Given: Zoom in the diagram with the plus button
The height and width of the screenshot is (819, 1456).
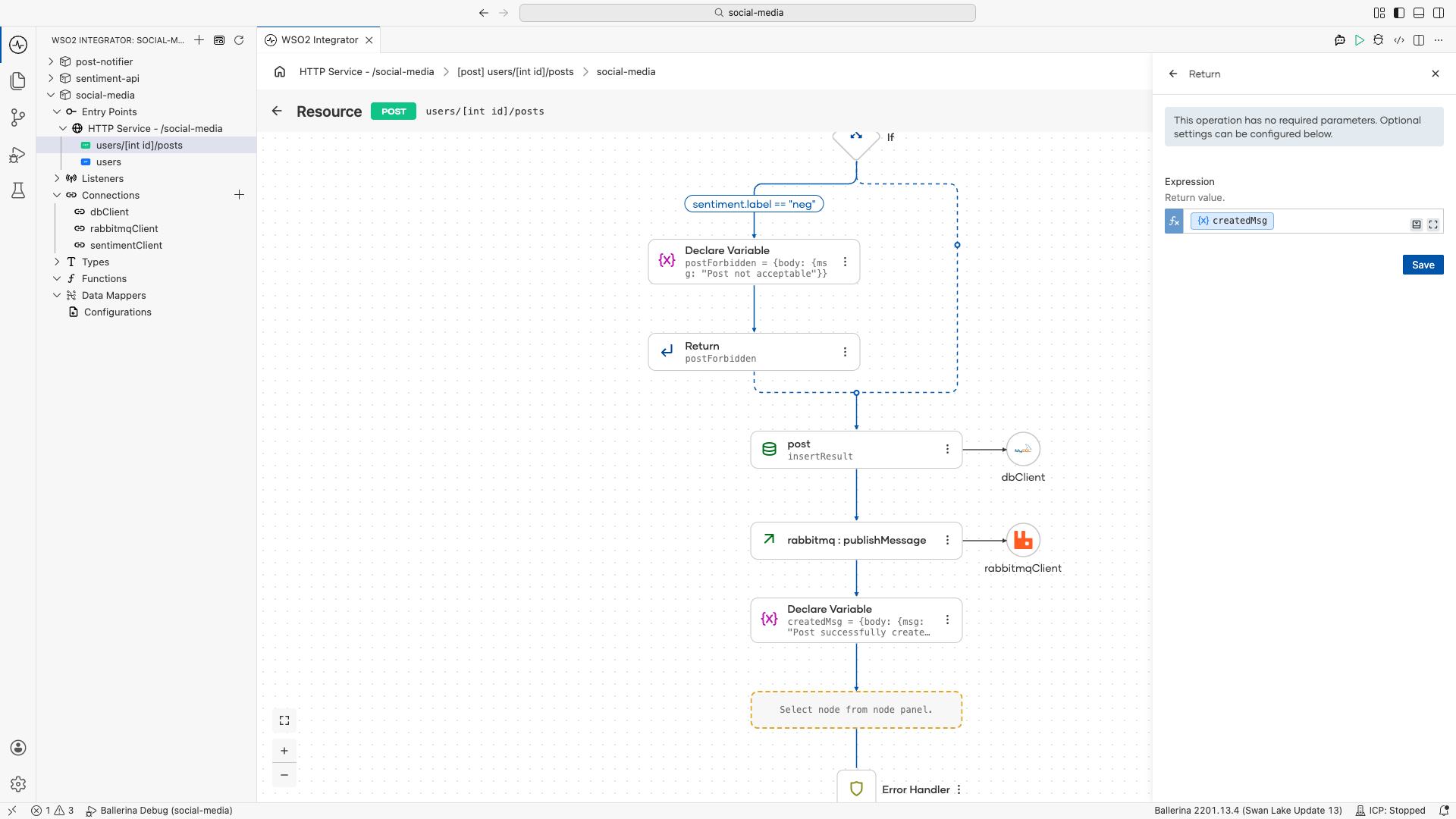Looking at the screenshot, I should pyautogui.click(x=284, y=751).
